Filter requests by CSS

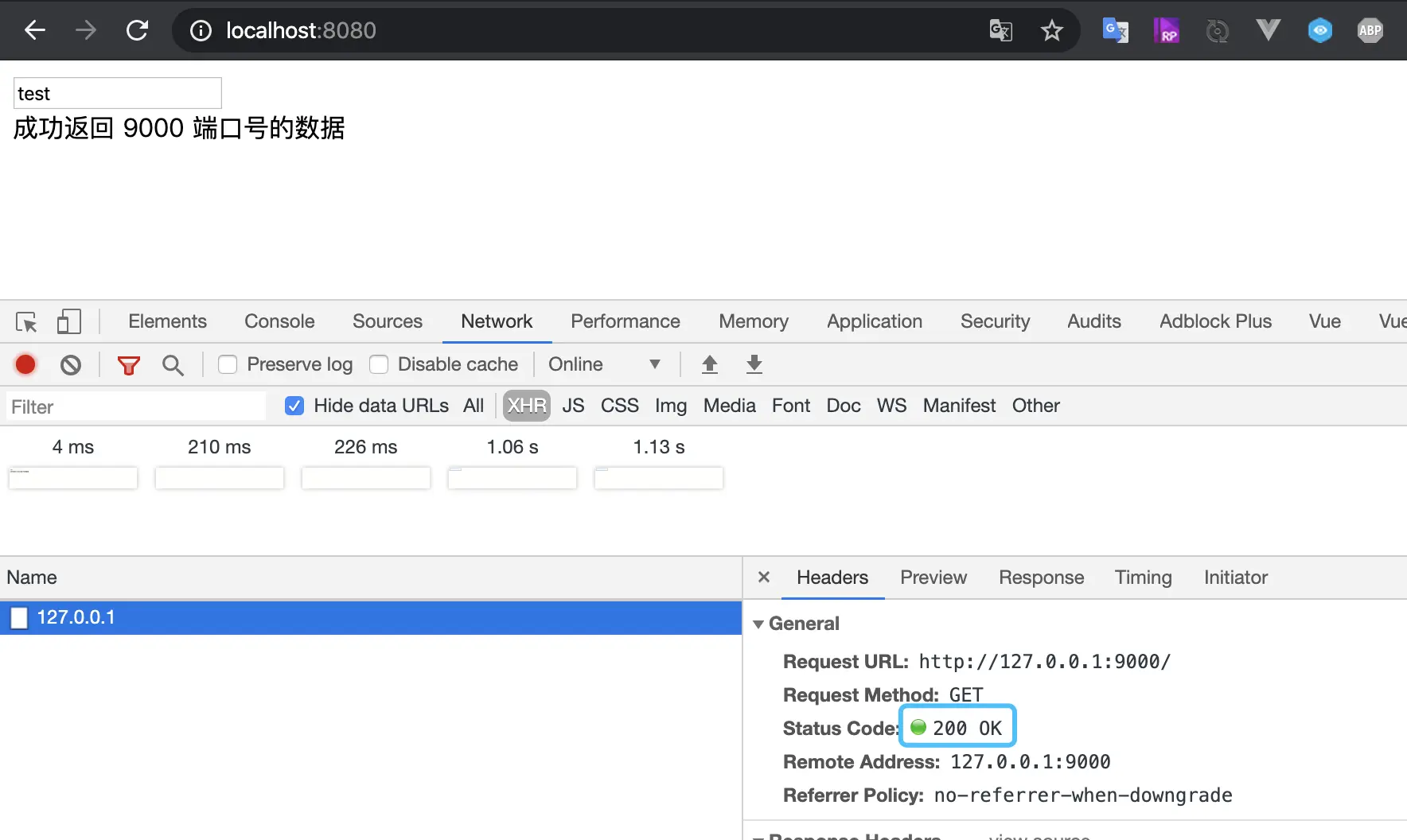pyautogui.click(x=620, y=406)
